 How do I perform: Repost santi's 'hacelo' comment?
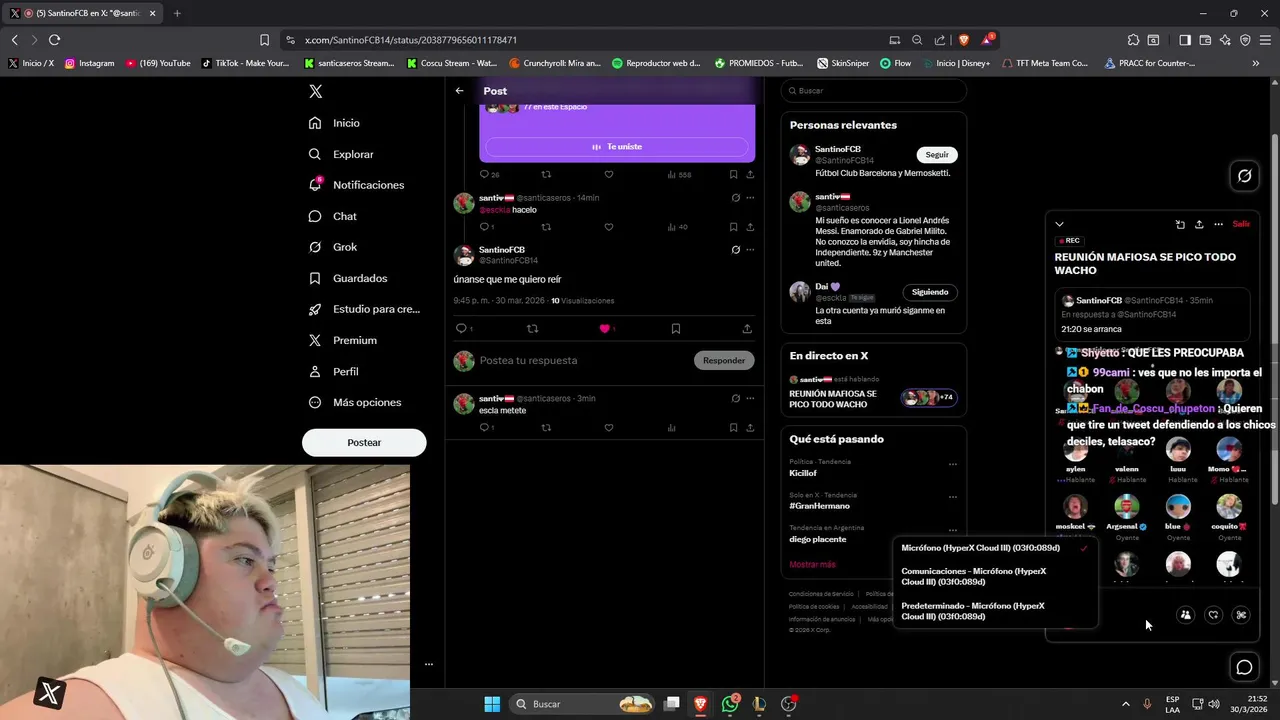[x=546, y=227]
